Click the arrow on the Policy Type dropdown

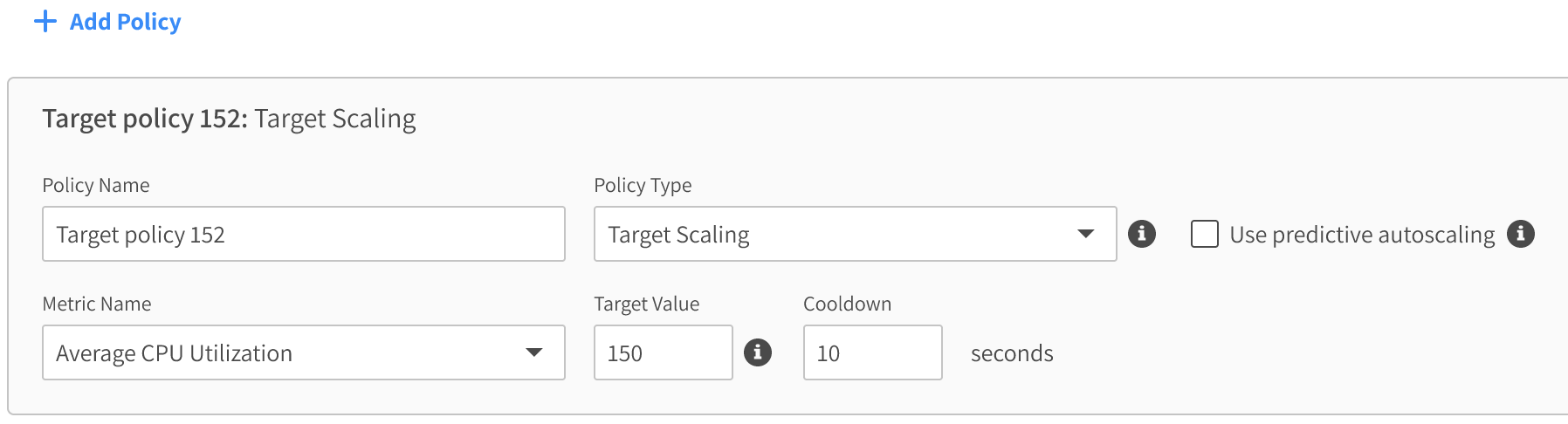click(x=1085, y=234)
